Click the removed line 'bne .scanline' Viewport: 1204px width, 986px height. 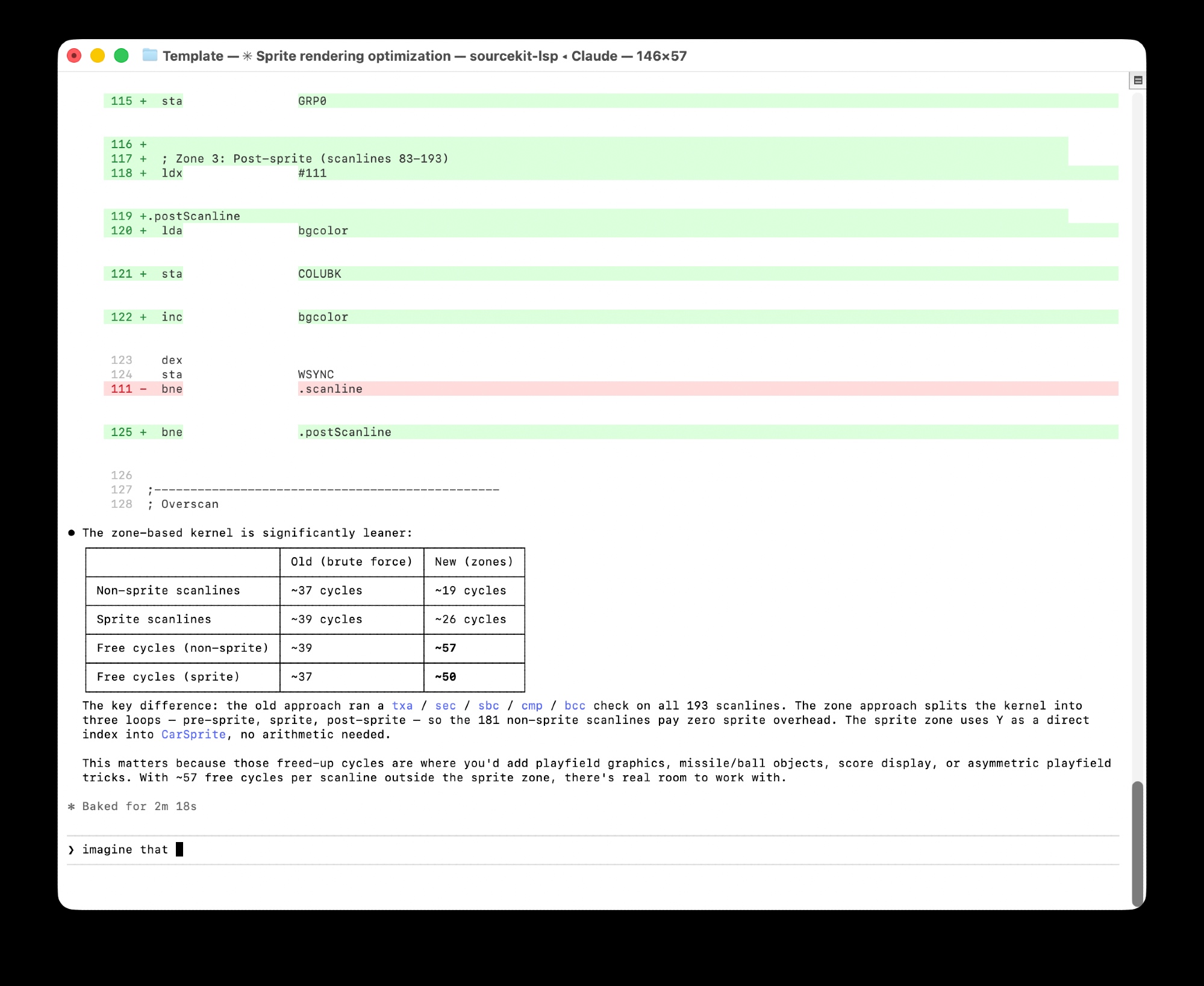click(330, 388)
